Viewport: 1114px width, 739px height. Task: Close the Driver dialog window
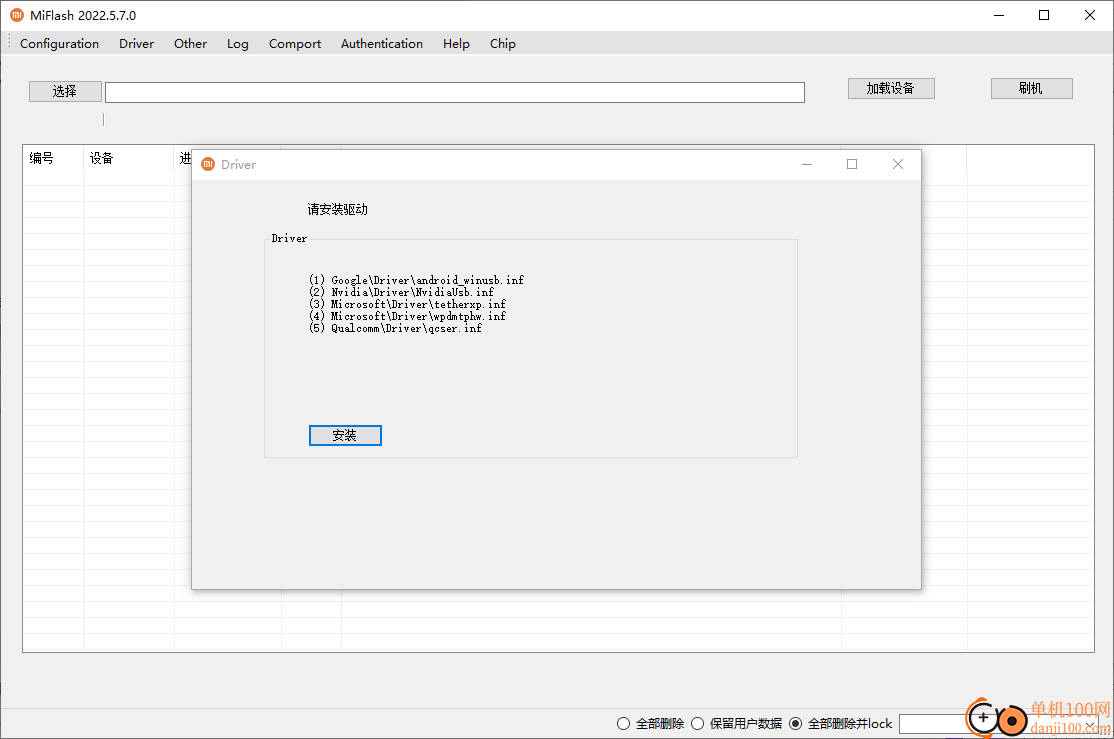point(898,164)
